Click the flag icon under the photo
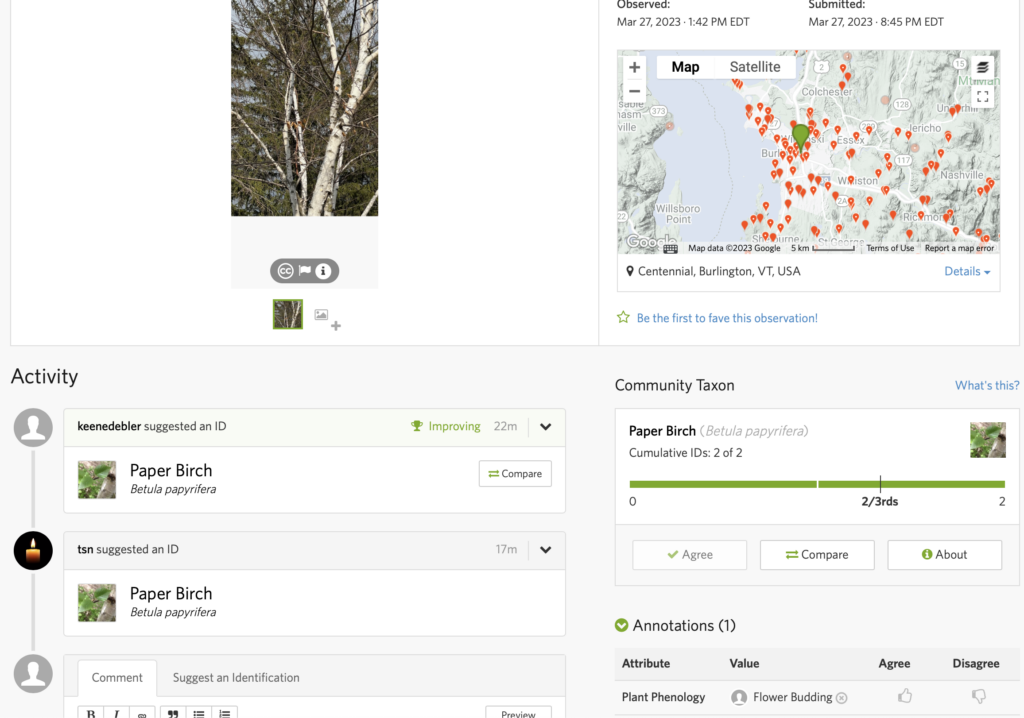 304,271
